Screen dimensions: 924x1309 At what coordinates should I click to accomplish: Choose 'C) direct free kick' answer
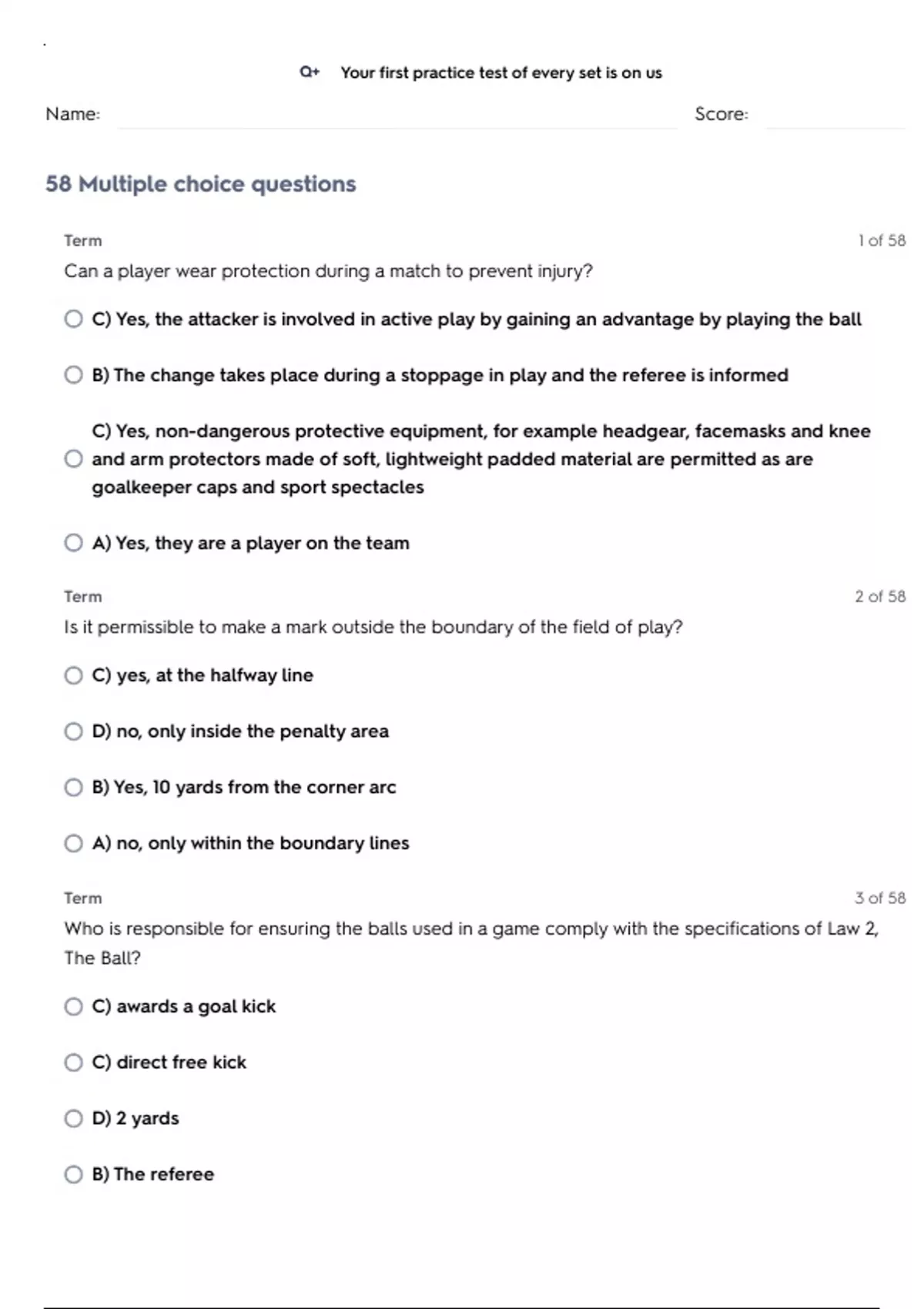(x=73, y=1063)
